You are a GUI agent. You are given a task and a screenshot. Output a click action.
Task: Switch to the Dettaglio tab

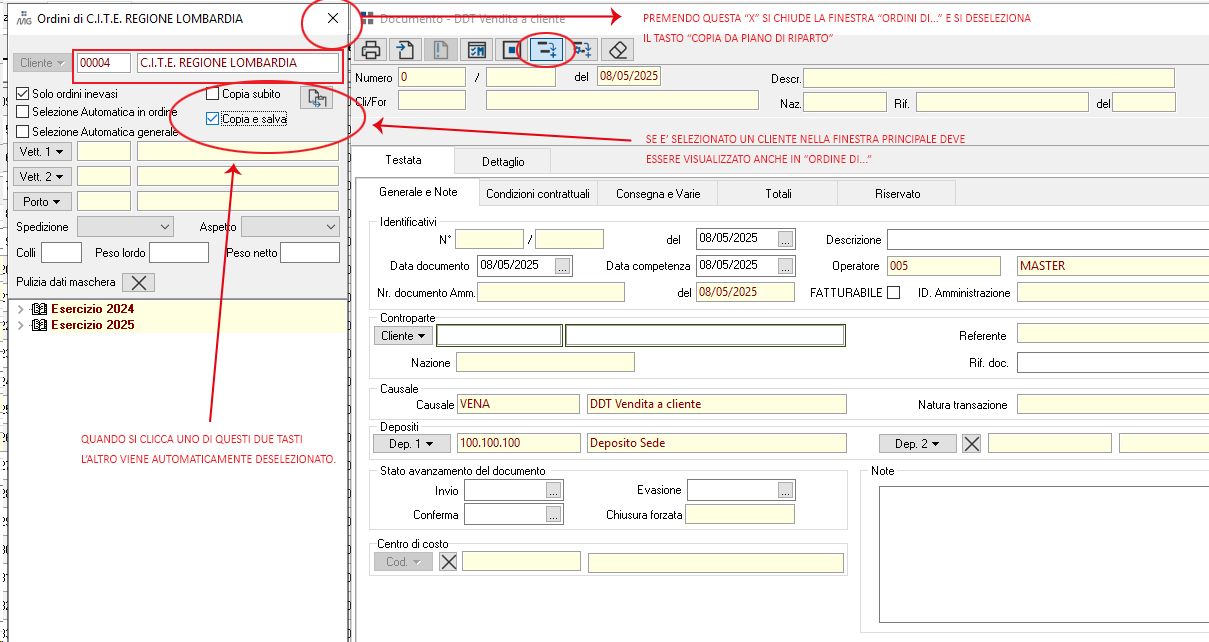(503, 161)
